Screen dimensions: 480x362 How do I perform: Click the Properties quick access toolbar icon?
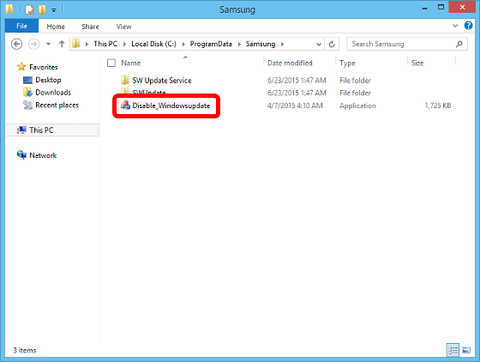(x=29, y=10)
